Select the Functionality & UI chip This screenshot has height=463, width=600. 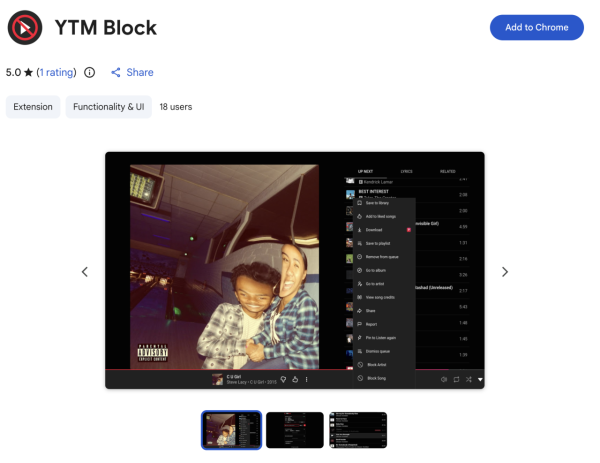coord(109,107)
